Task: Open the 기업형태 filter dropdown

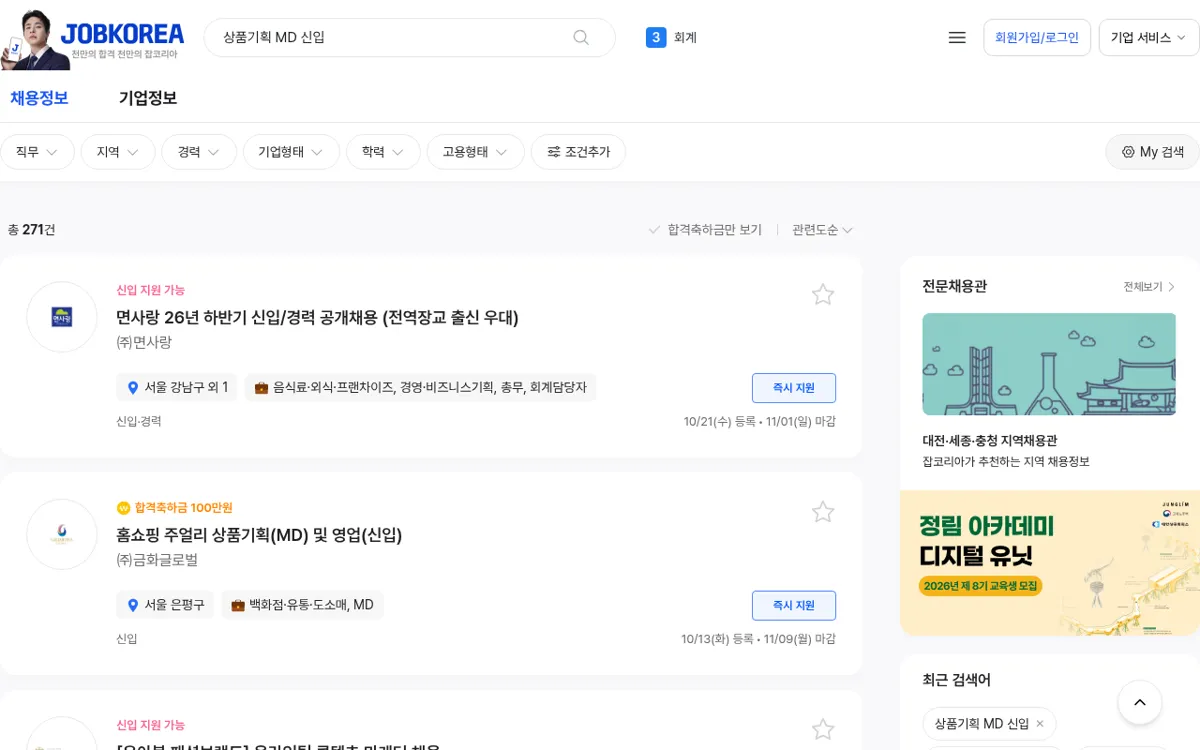Action: [291, 152]
